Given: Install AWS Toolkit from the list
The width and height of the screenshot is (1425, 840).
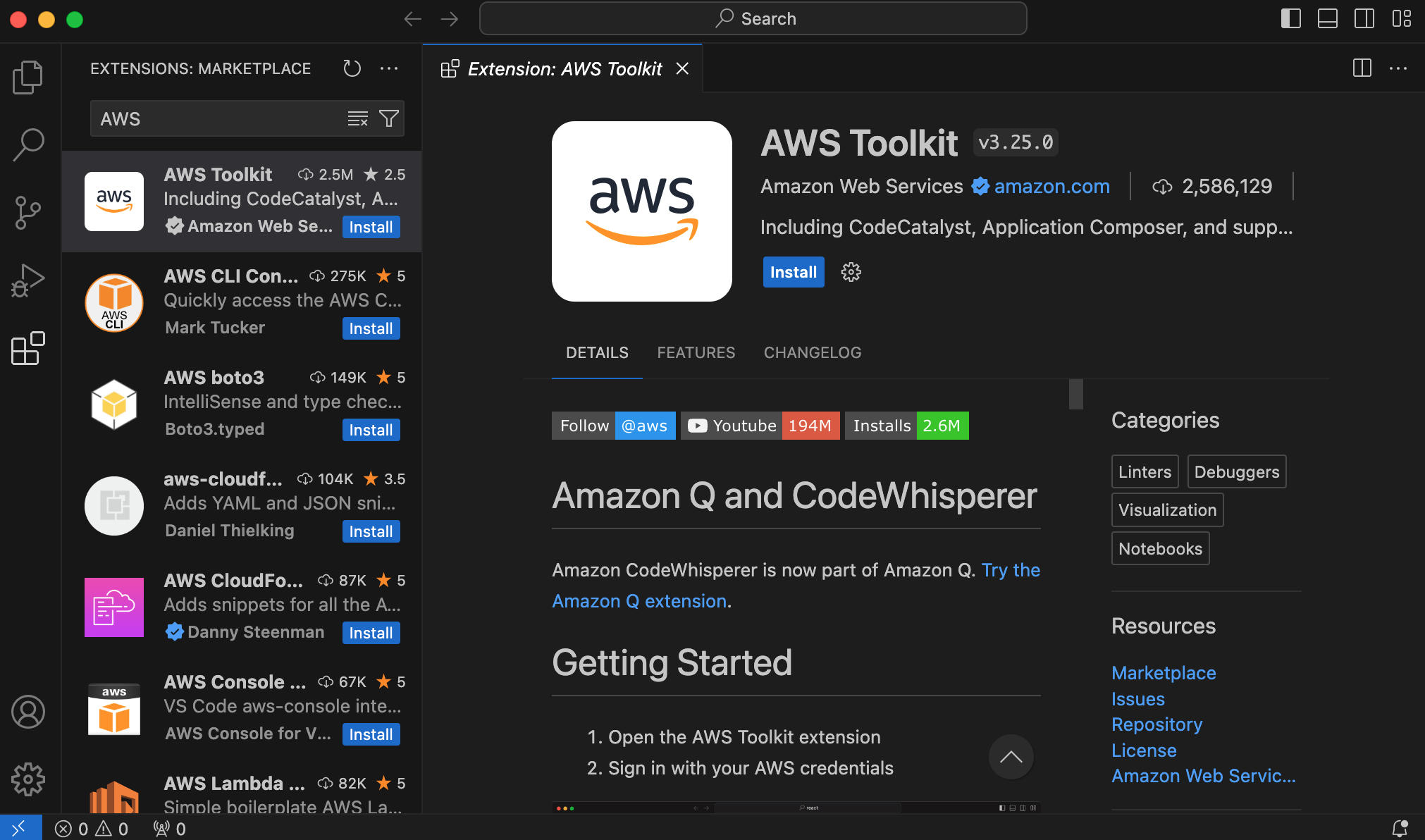Looking at the screenshot, I should [x=371, y=227].
